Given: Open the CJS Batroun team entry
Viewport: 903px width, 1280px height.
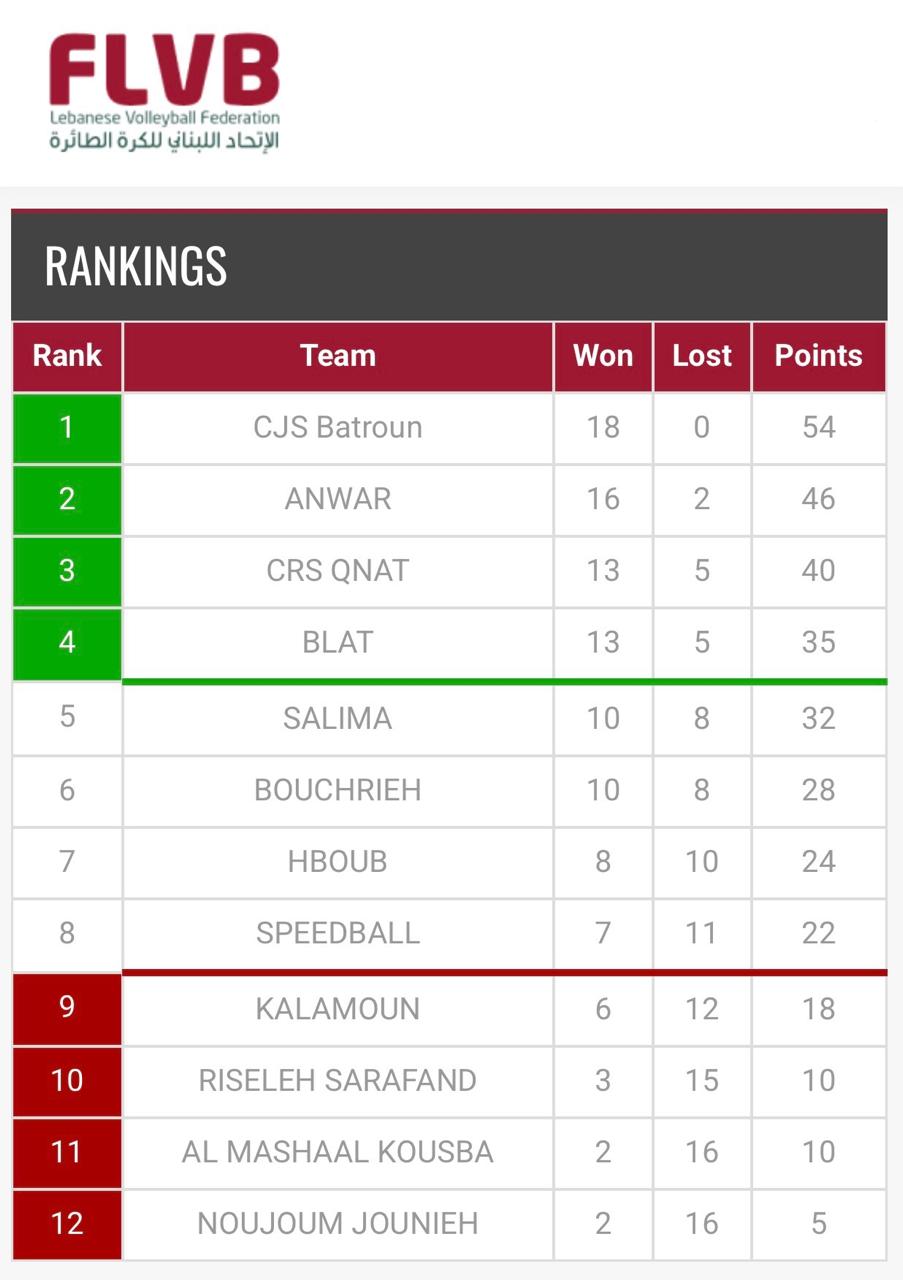Looking at the screenshot, I should pos(338,428).
